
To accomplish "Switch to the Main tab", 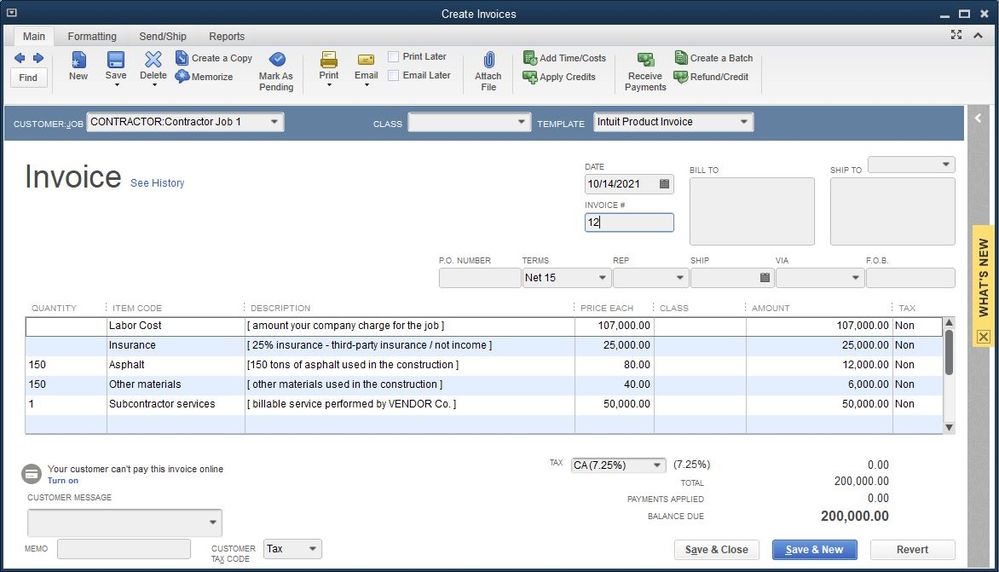I will point(34,36).
